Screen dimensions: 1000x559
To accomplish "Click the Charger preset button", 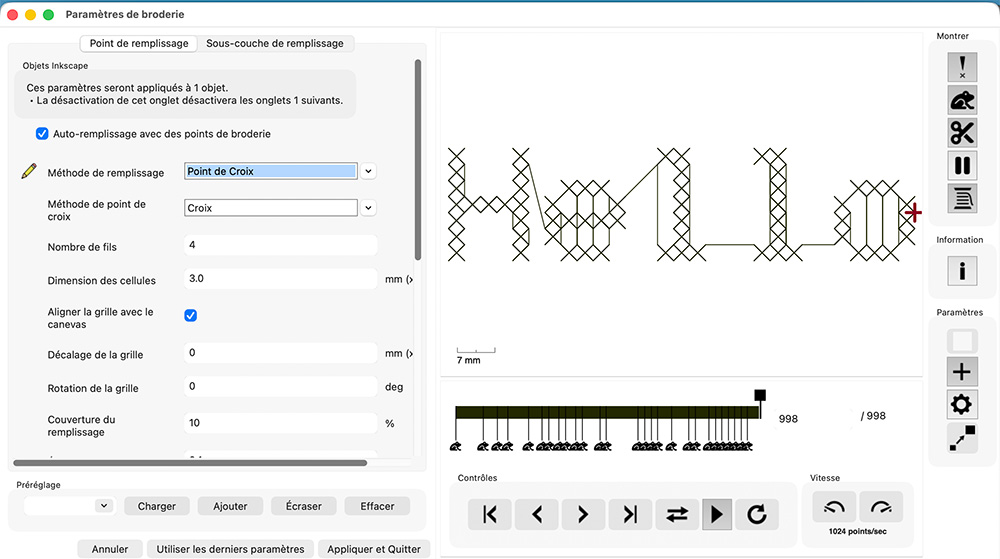I will [157, 506].
